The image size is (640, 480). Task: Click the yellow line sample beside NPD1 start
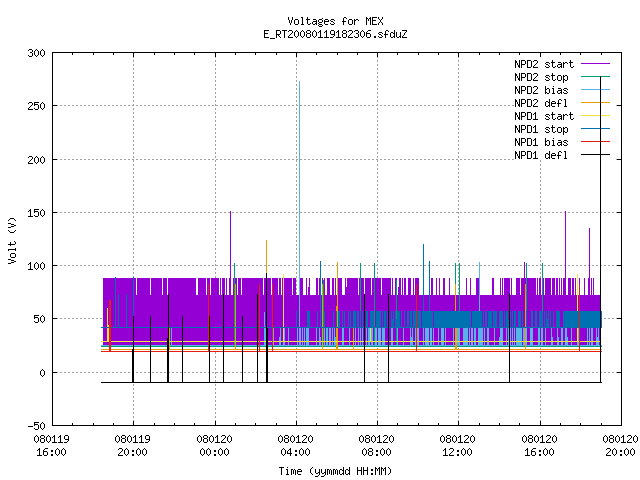596,116
